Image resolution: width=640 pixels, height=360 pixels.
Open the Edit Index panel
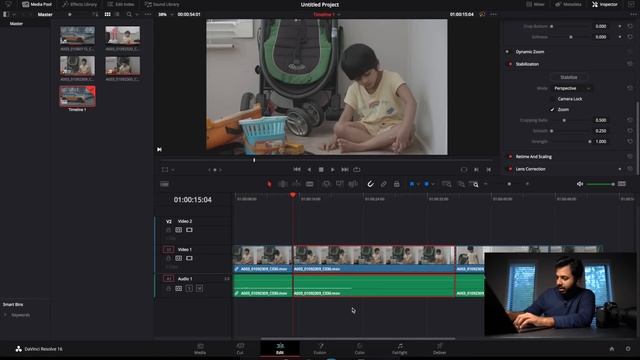point(120,4)
